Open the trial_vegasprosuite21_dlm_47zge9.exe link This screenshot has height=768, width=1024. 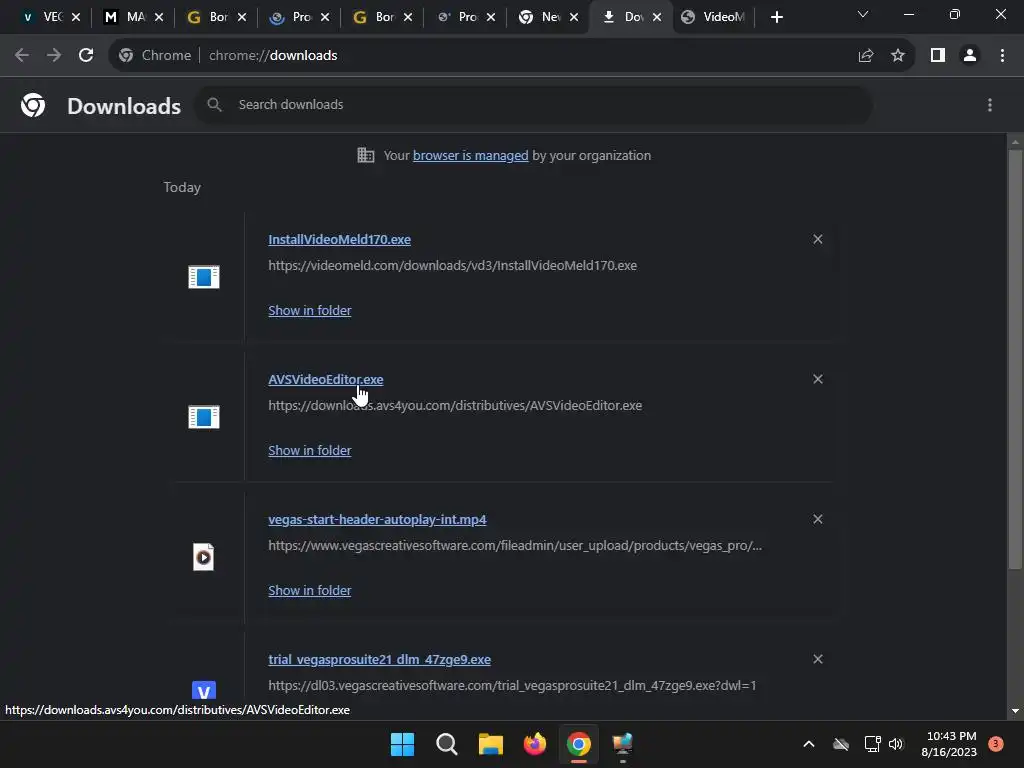pyautogui.click(x=379, y=660)
